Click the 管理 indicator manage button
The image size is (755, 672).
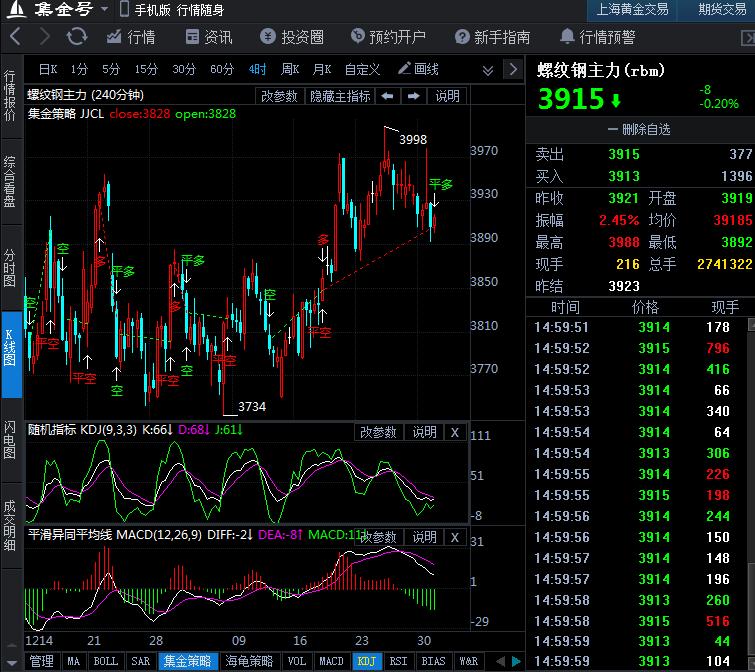[x=42, y=661]
